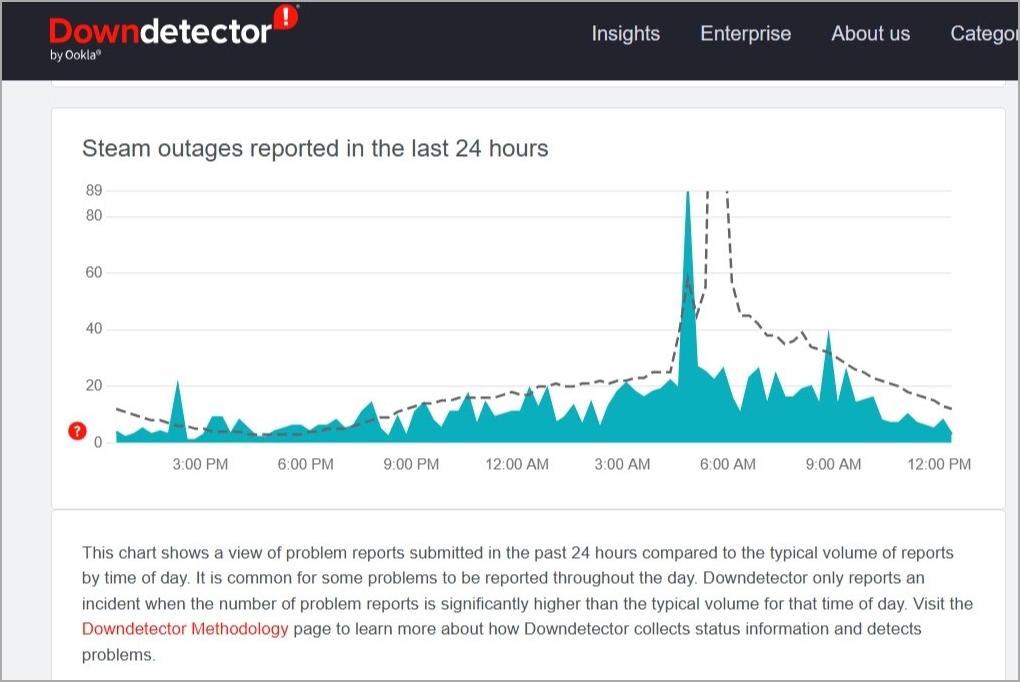Viewport: 1020px width, 682px height.
Task: Click the red question mark help icon
Action: [77, 431]
